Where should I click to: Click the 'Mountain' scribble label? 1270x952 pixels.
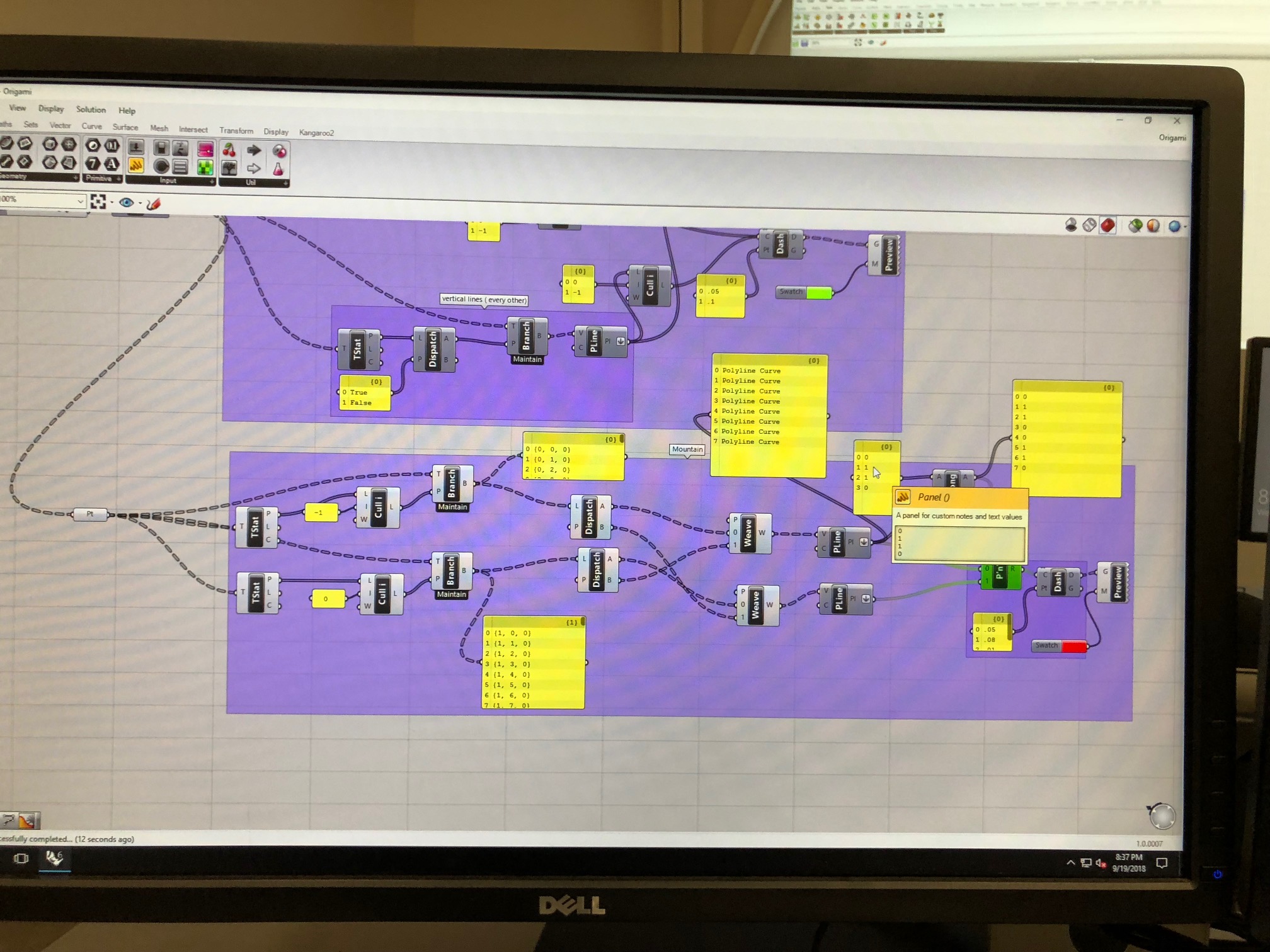click(687, 449)
